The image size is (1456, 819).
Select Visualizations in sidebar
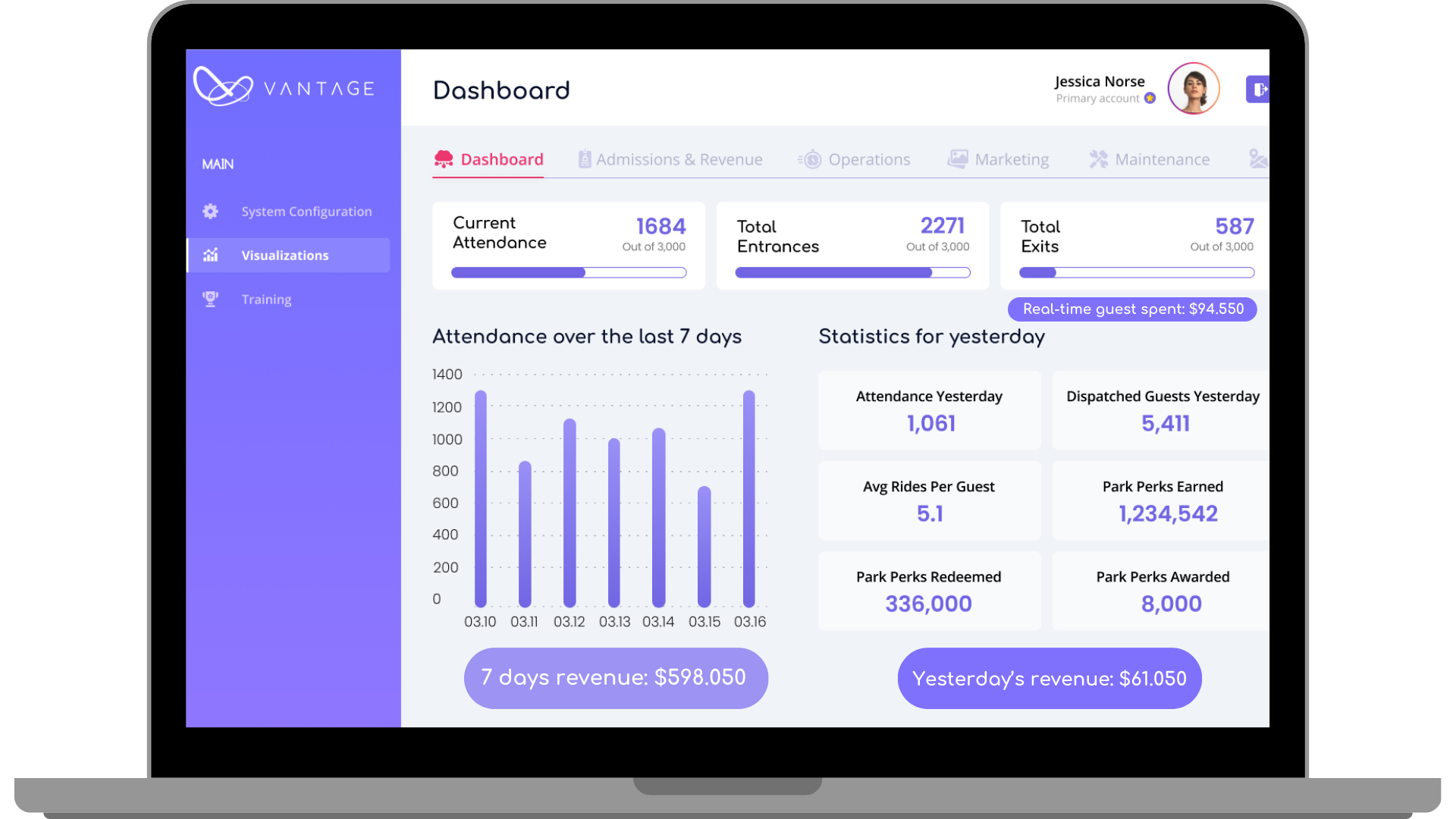coord(288,256)
